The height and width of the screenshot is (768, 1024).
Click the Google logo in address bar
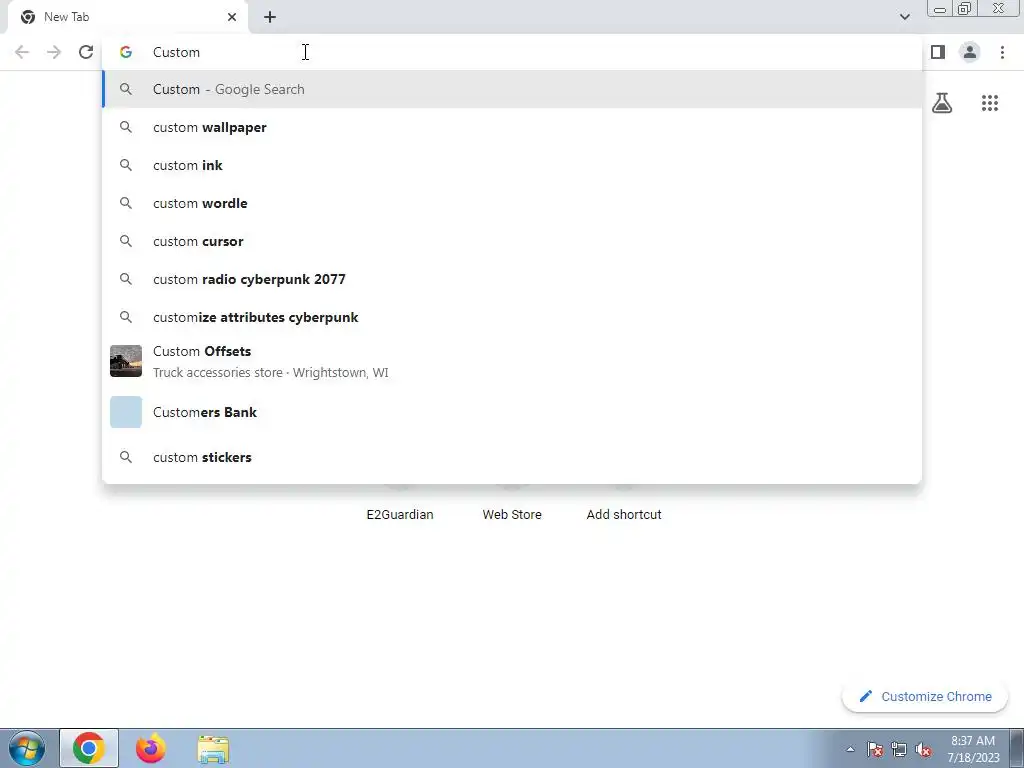[126, 52]
